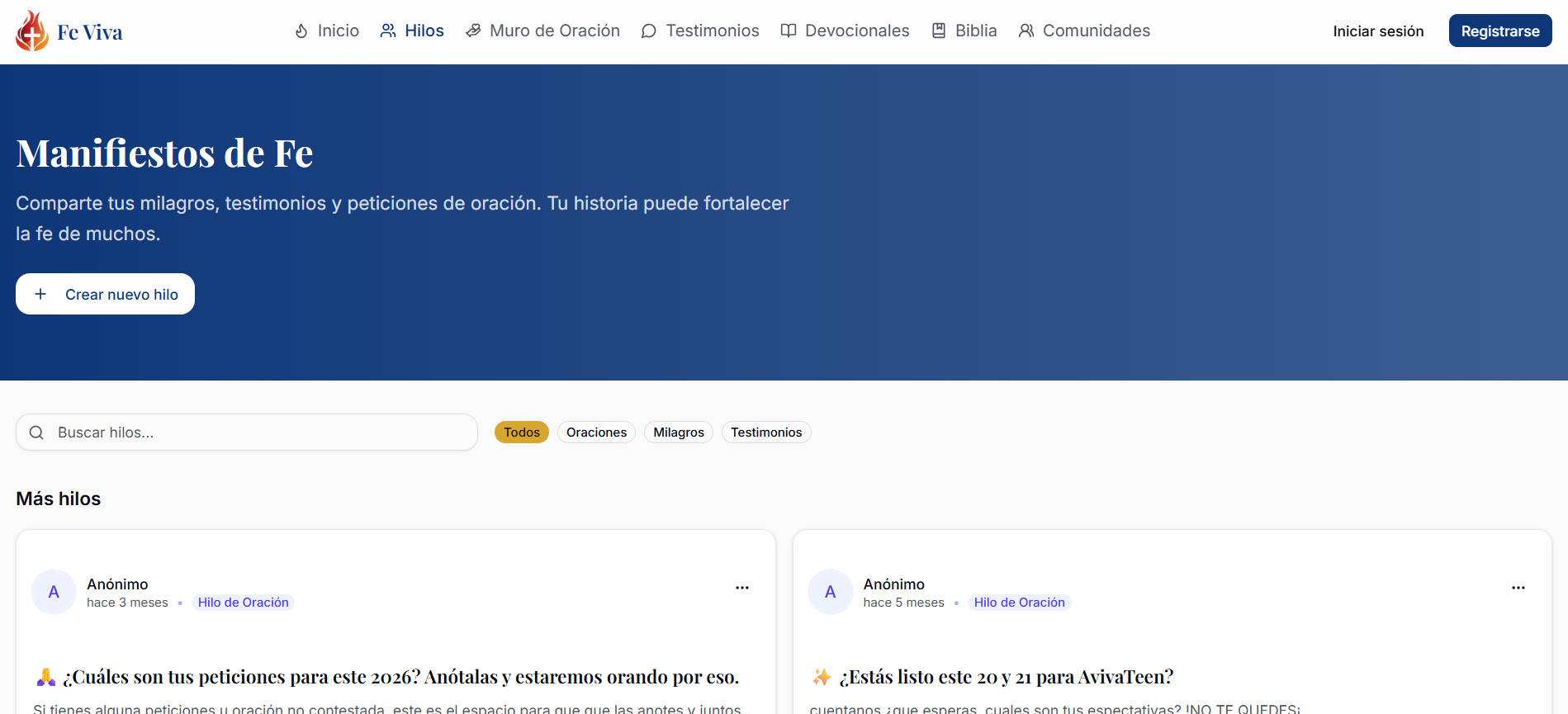Click the magnifier icon in the search box
This screenshot has height=714, width=1568.
pos(36,433)
